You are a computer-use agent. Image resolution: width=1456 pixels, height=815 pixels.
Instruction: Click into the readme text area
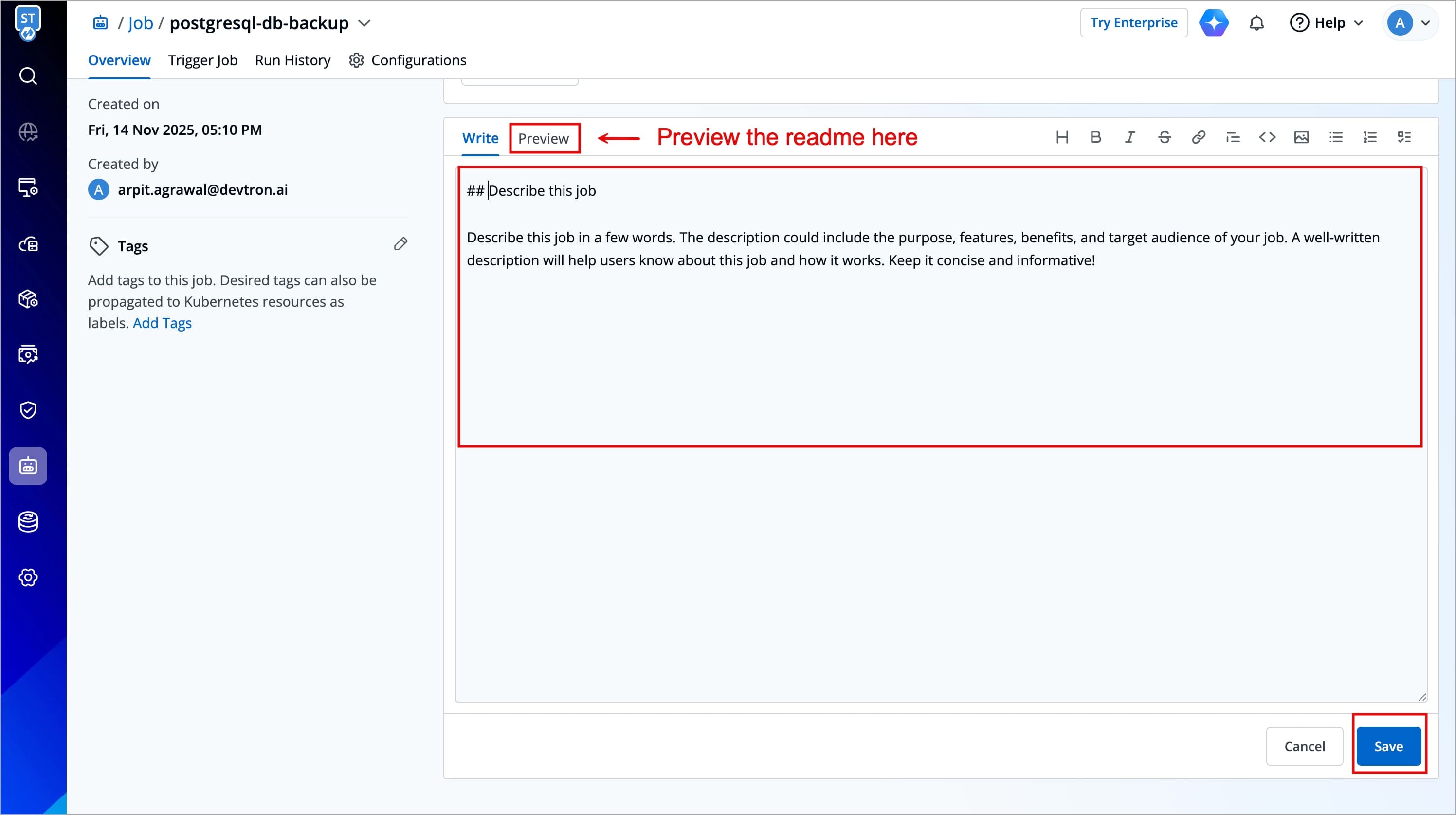pyautogui.click(x=938, y=351)
